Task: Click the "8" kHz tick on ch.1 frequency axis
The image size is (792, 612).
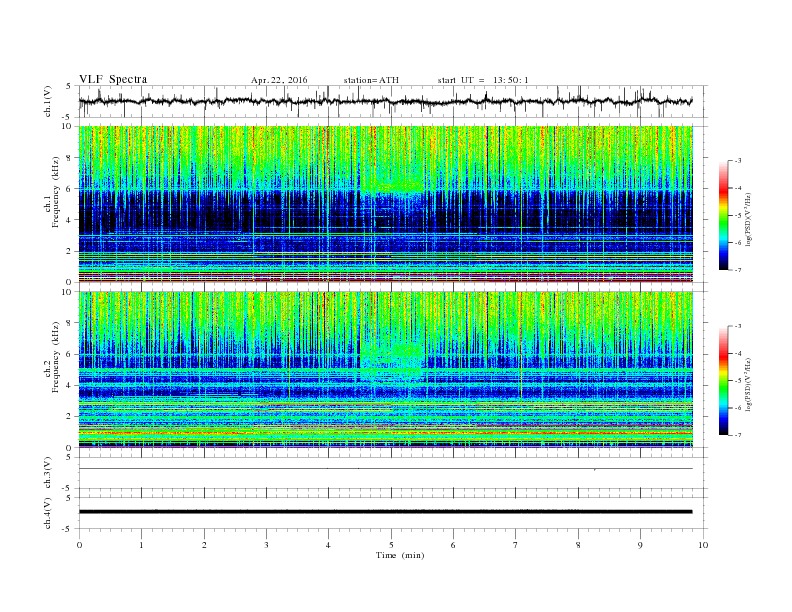Action: coord(69,158)
